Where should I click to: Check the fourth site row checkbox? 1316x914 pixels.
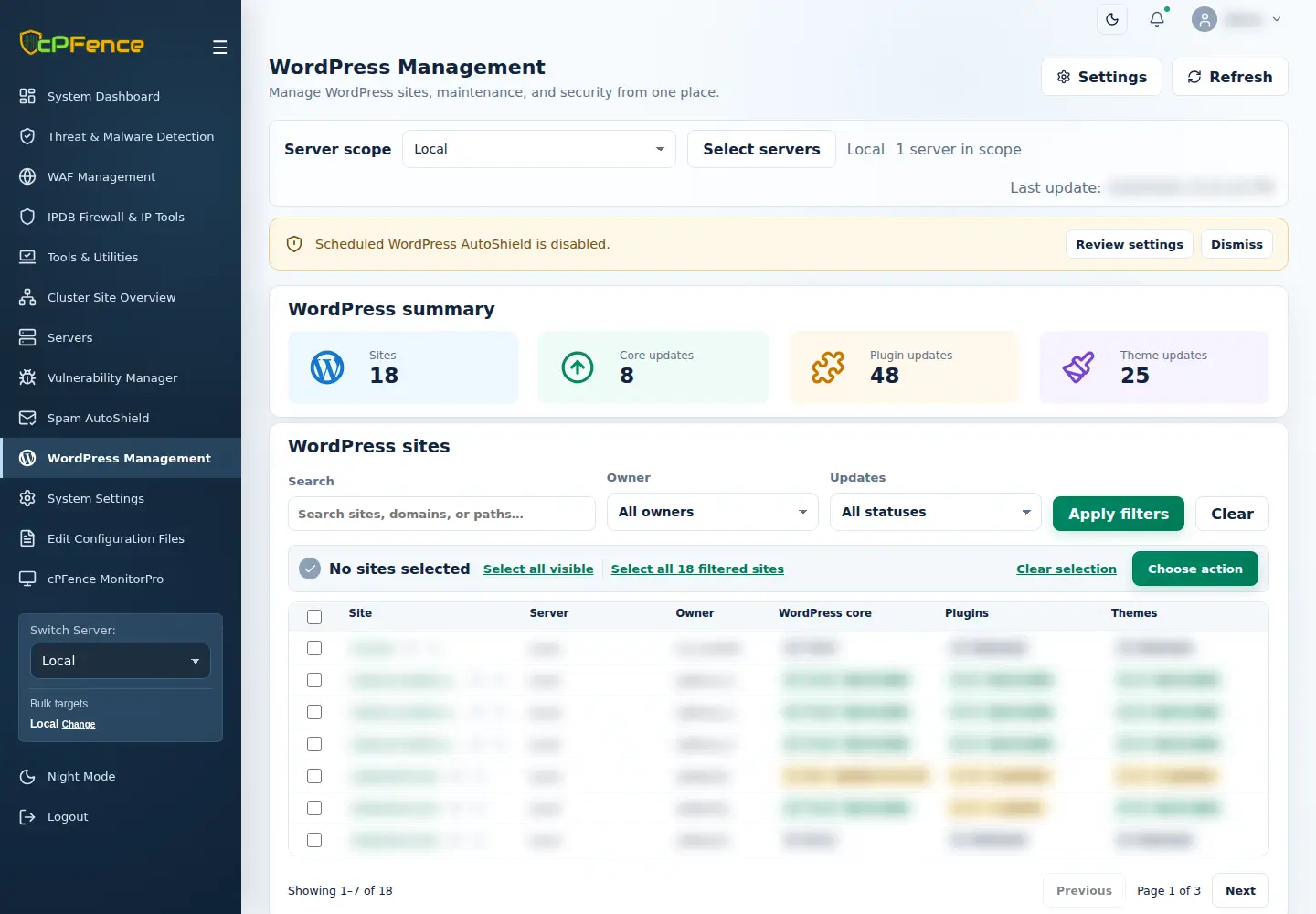click(314, 744)
